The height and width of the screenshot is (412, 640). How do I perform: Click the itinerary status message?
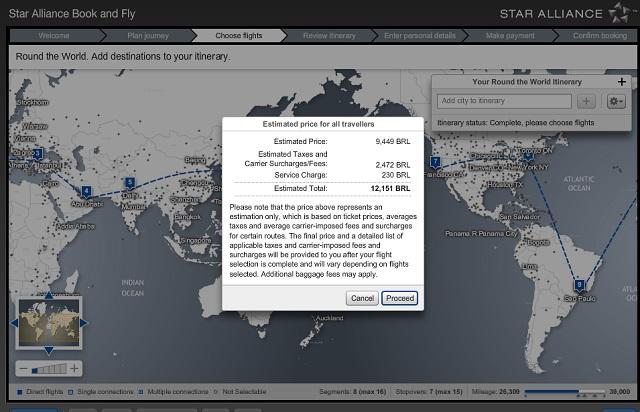[516, 122]
